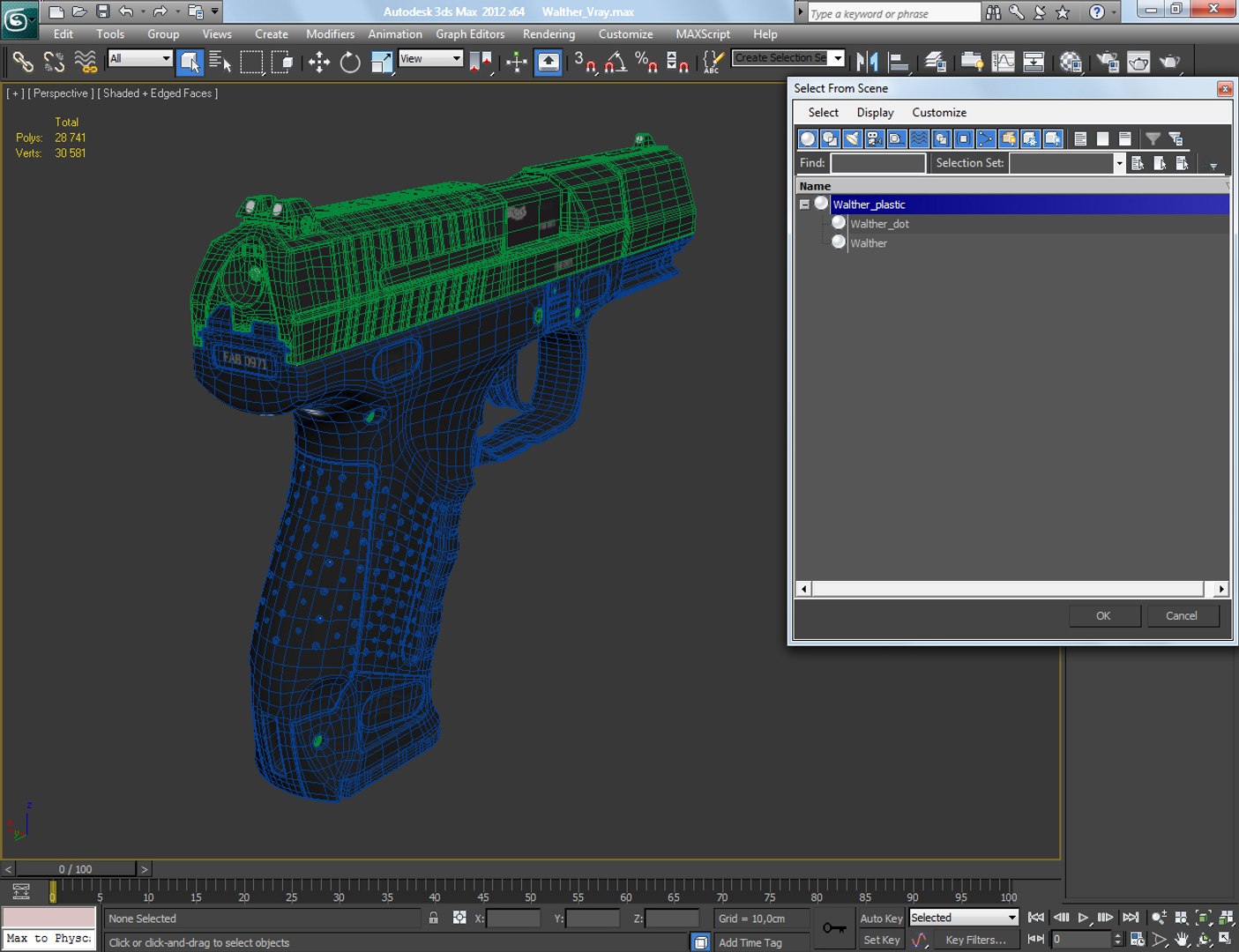Open the application menu logo button
The image size is (1239, 952).
tap(19, 20)
